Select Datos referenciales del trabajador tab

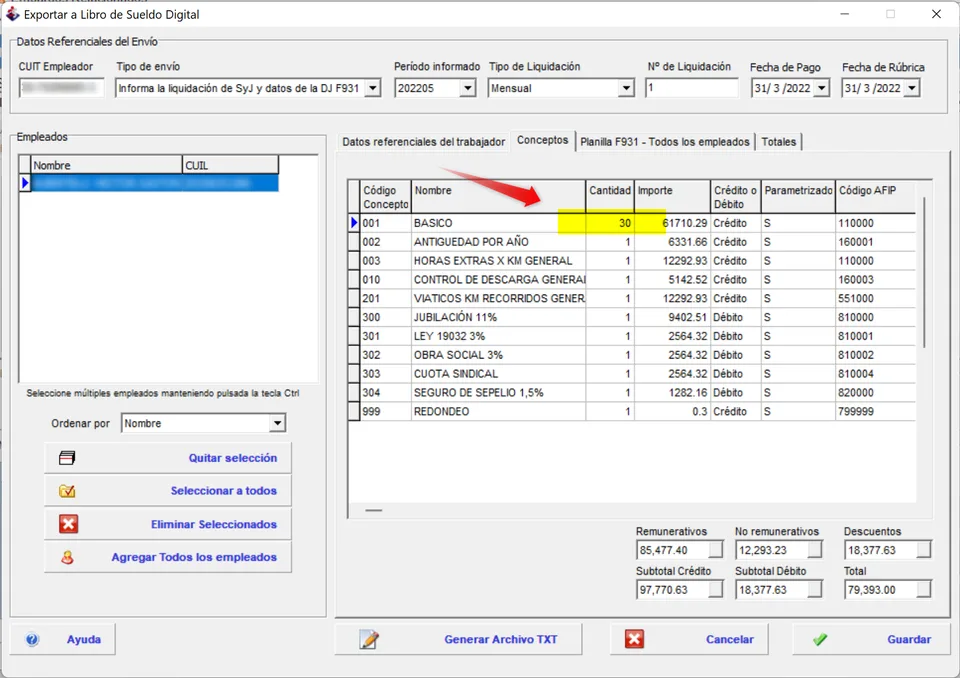tap(424, 141)
